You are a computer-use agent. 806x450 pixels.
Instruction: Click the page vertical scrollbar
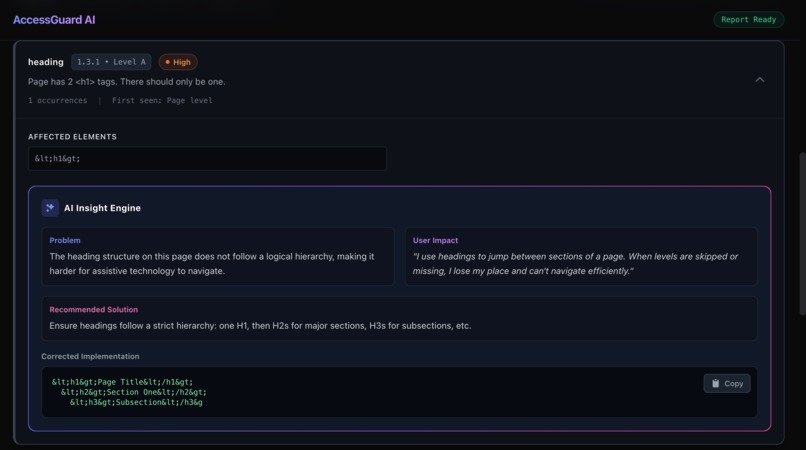pos(802,234)
